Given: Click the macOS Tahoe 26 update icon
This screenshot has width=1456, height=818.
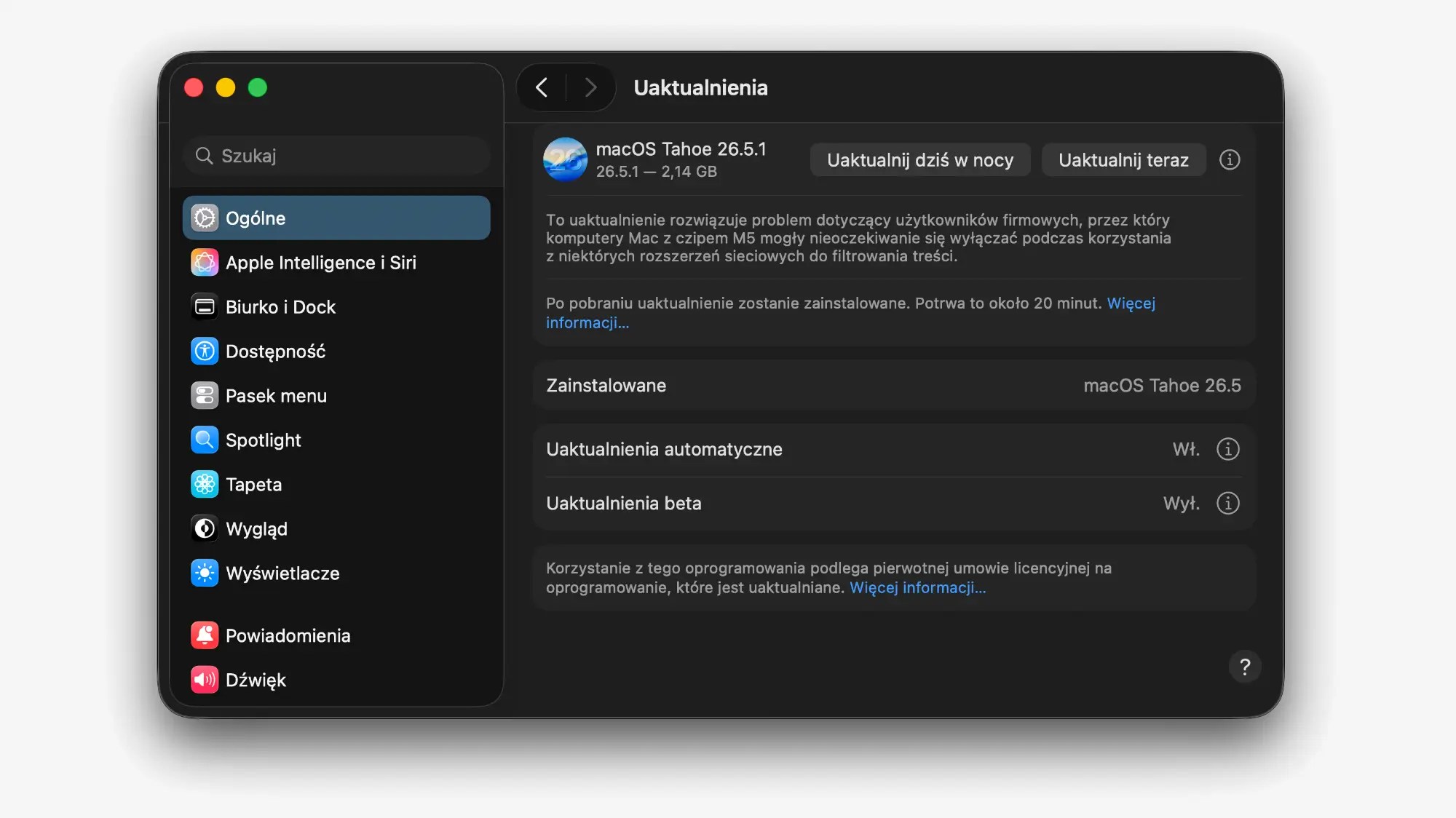Looking at the screenshot, I should pos(565,159).
